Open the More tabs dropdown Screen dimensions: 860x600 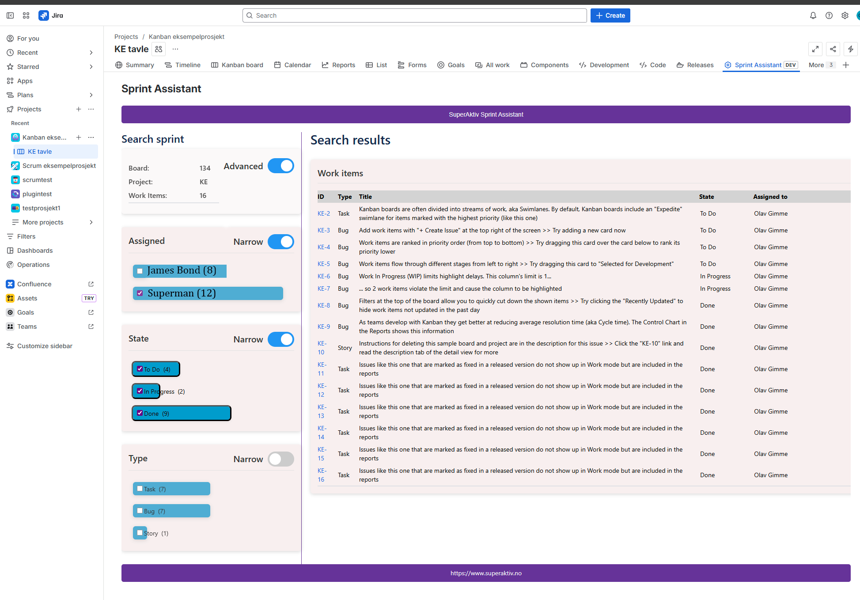tap(821, 65)
